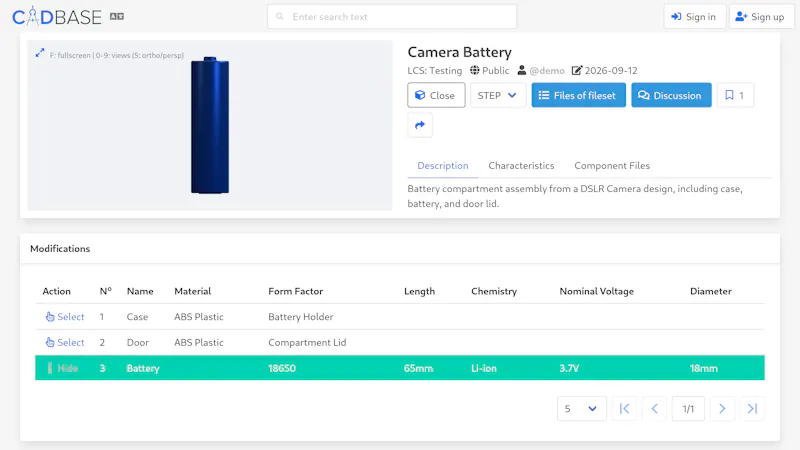The width and height of the screenshot is (800, 450).
Task: Click the Material column header
Action: pyautogui.click(x=192, y=291)
